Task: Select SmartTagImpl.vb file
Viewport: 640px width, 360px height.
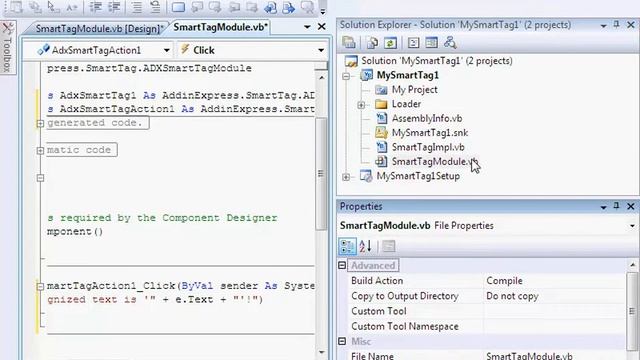Action: tap(428, 147)
